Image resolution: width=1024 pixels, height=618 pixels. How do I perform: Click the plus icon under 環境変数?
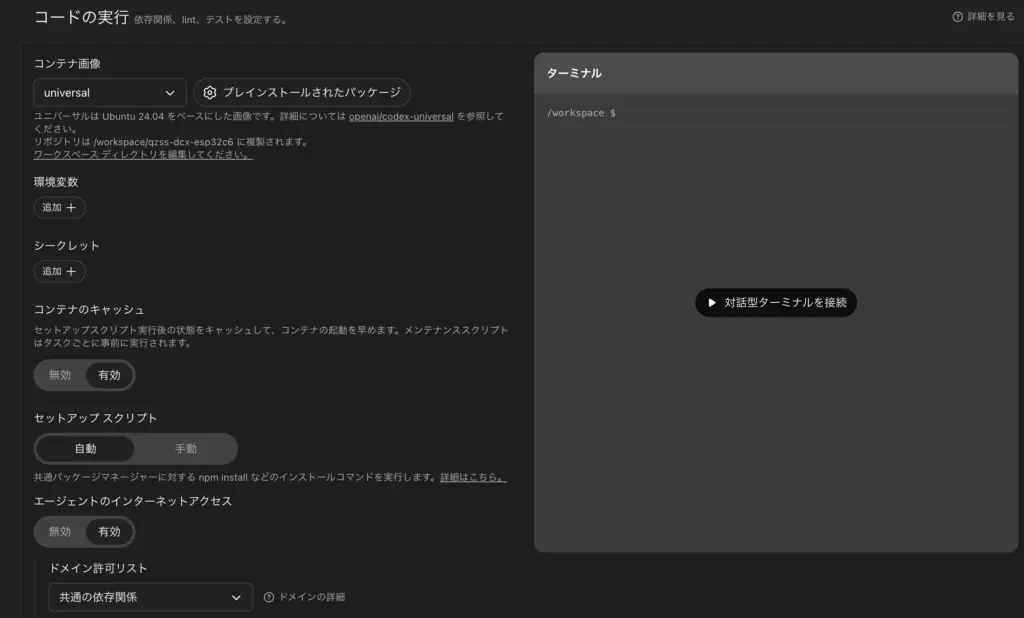click(71, 208)
